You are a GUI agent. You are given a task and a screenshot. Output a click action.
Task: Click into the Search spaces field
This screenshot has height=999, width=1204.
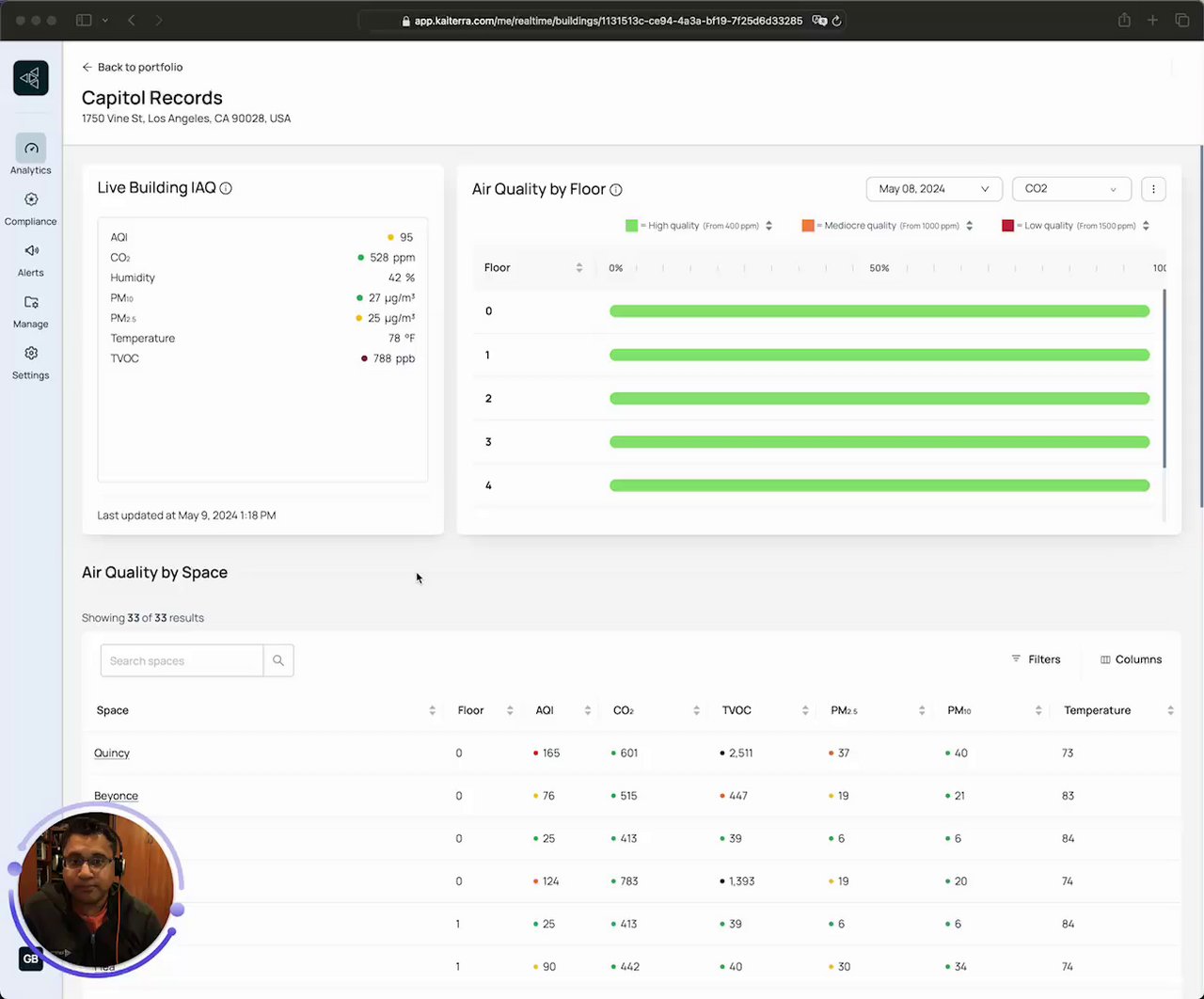(x=182, y=660)
